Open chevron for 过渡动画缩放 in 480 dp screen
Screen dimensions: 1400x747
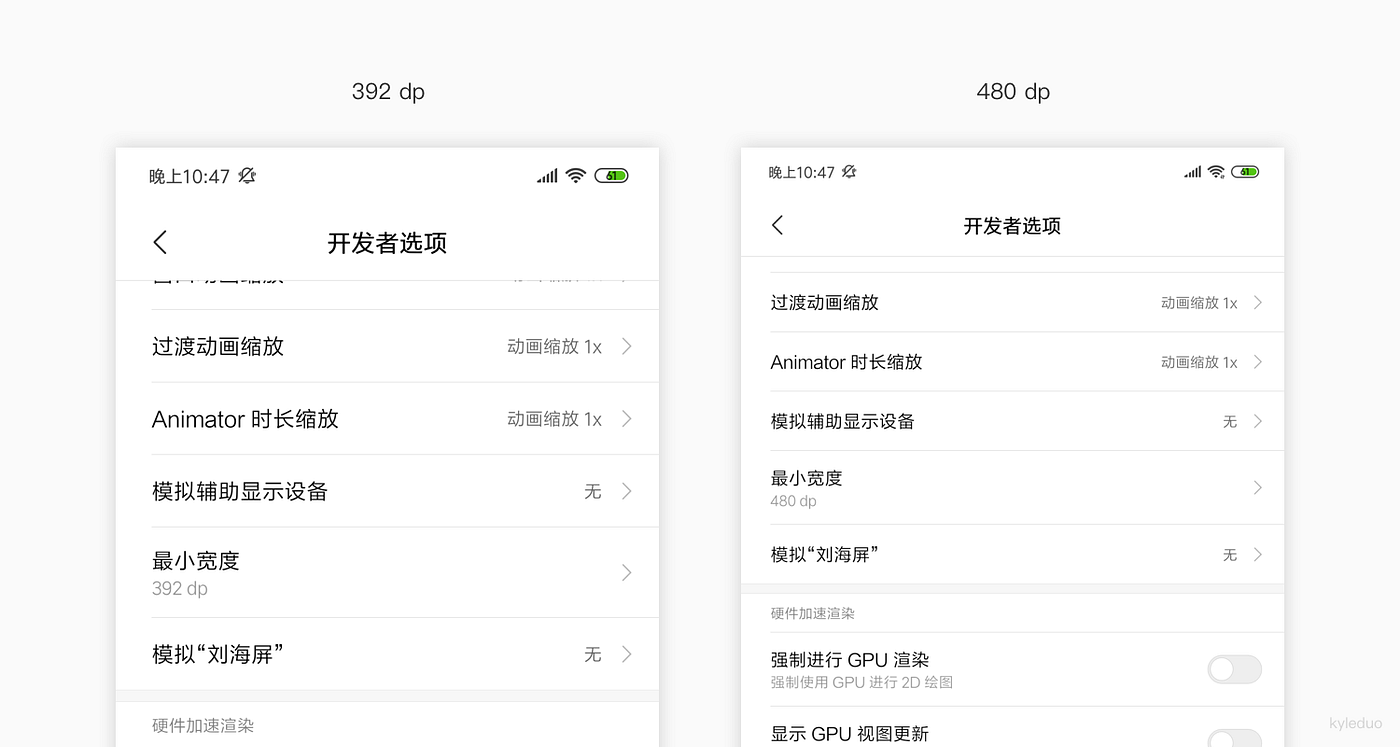click(x=1258, y=302)
